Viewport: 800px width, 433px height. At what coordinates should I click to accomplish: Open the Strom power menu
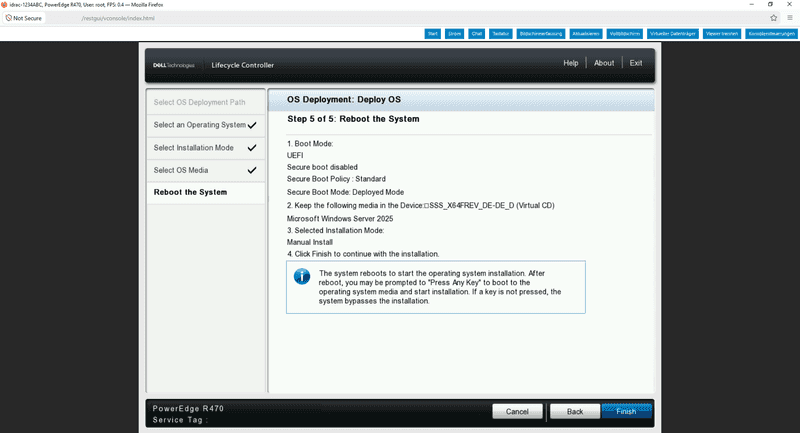pos(454,34)
